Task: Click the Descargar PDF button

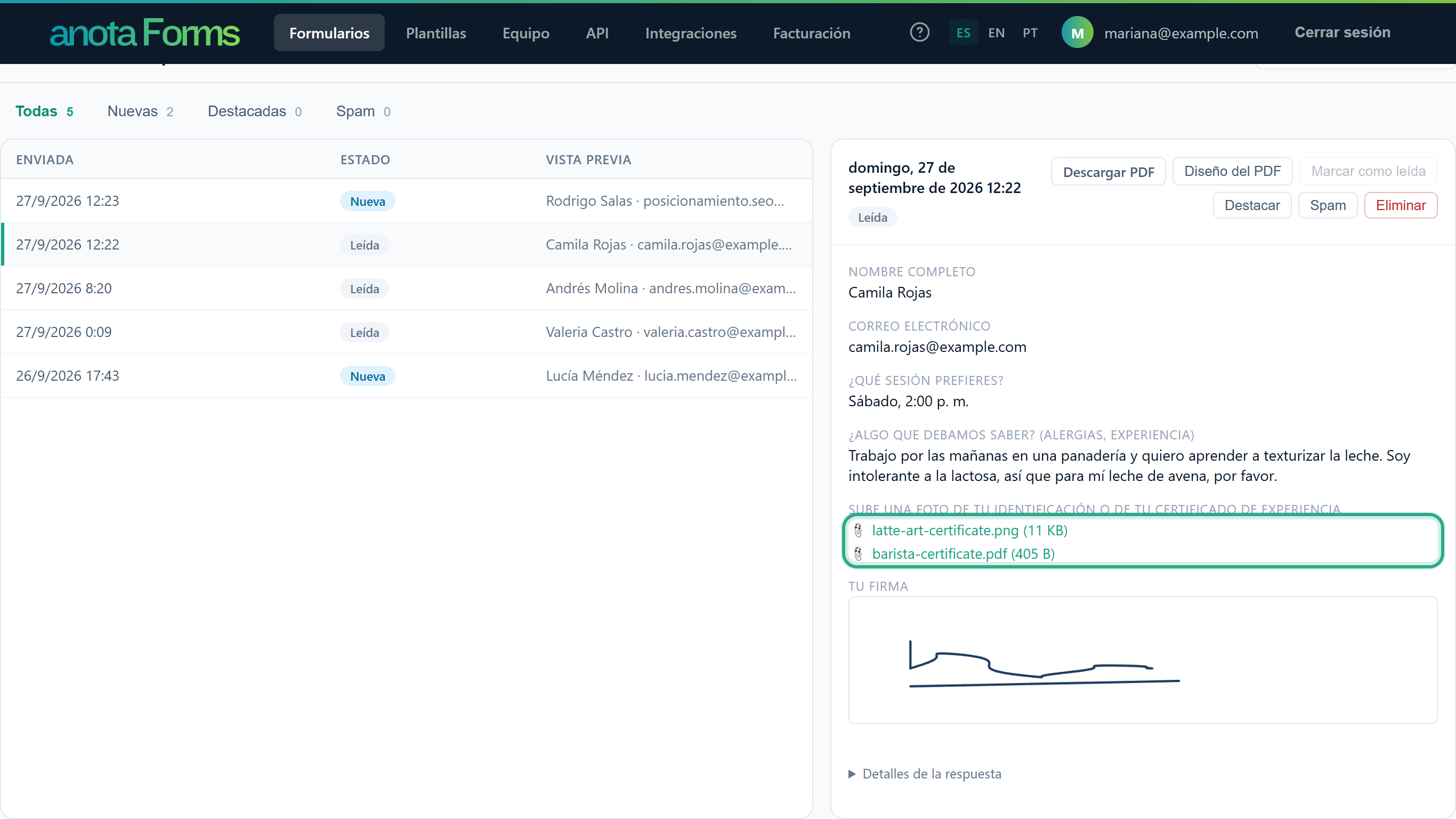Action: coord(1109,171)
